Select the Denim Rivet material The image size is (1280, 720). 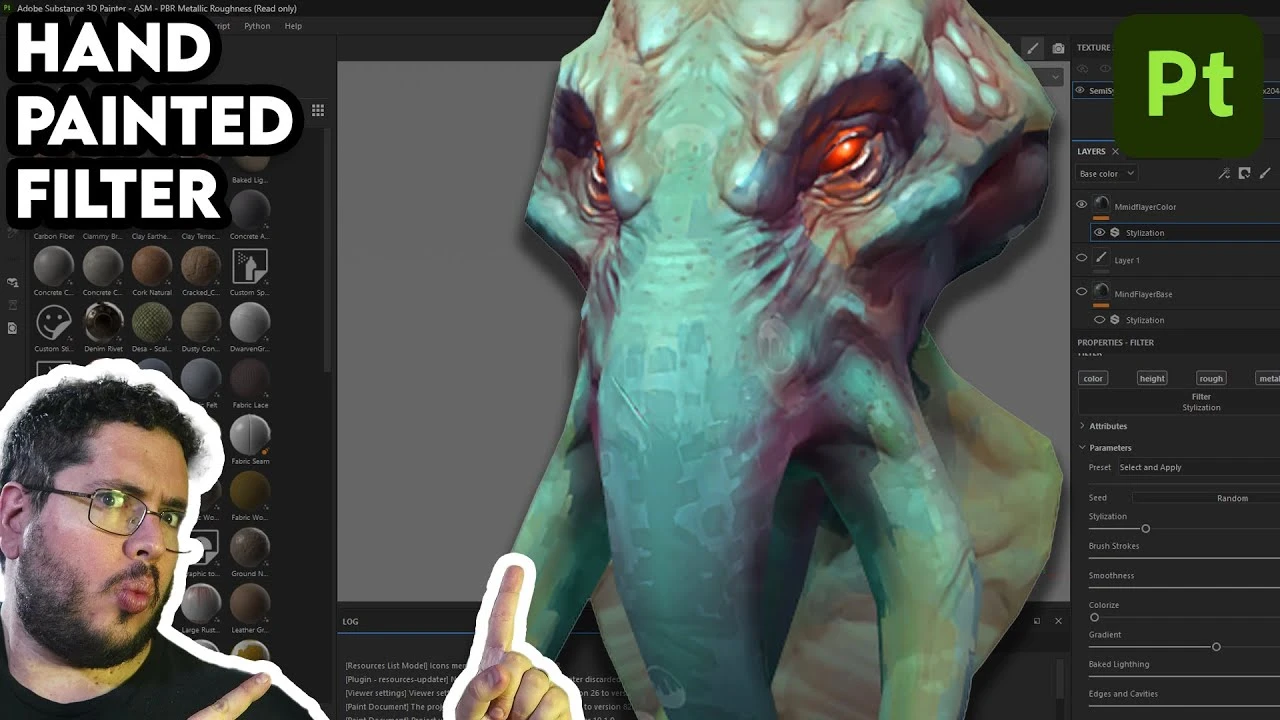[102, 322]
